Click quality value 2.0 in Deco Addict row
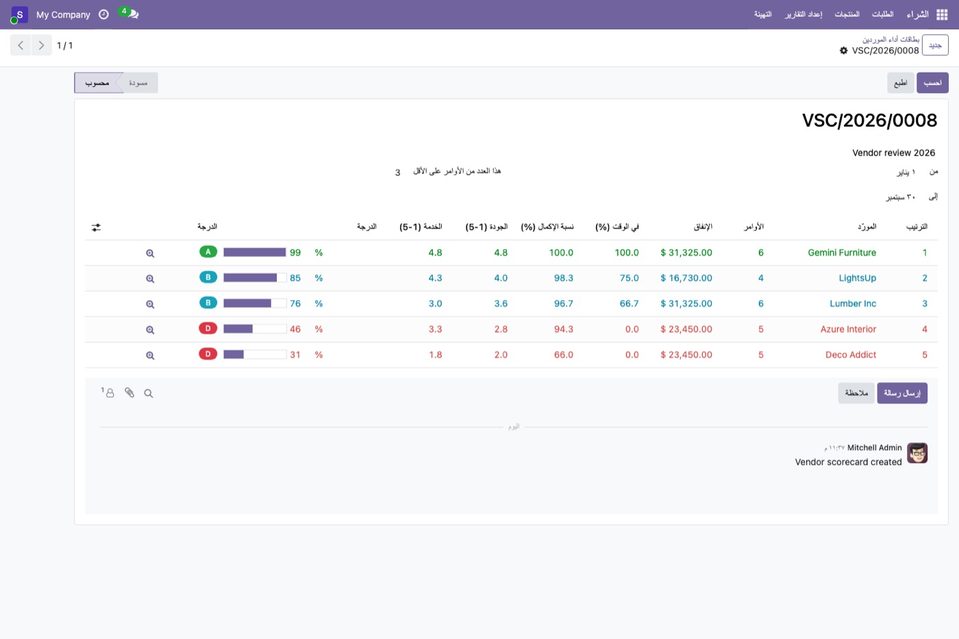This screenshot has height=639, width=959. click(x=501, y=355)
